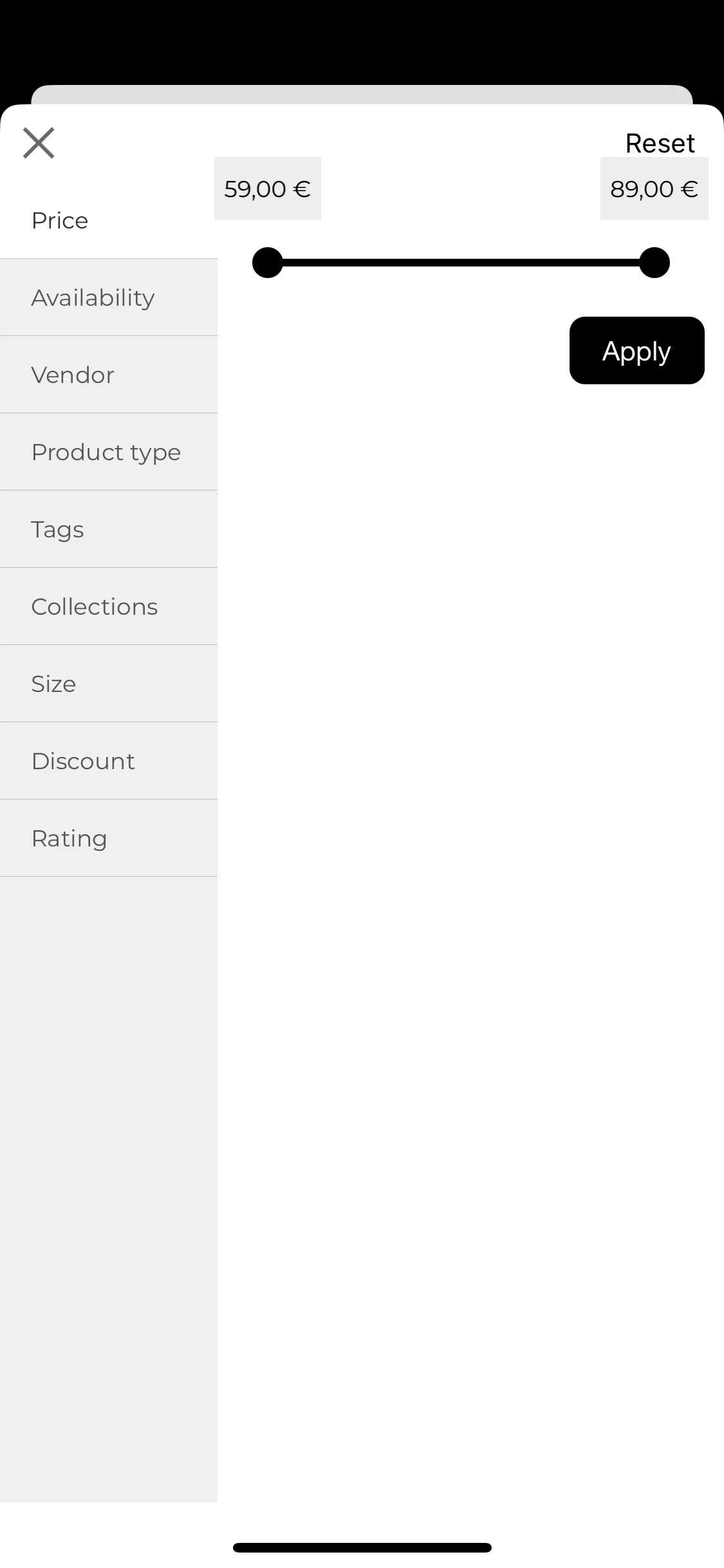Tap the grey sheet grabber bar
Screen dimensions: 724x1568
tap(362, 95)
